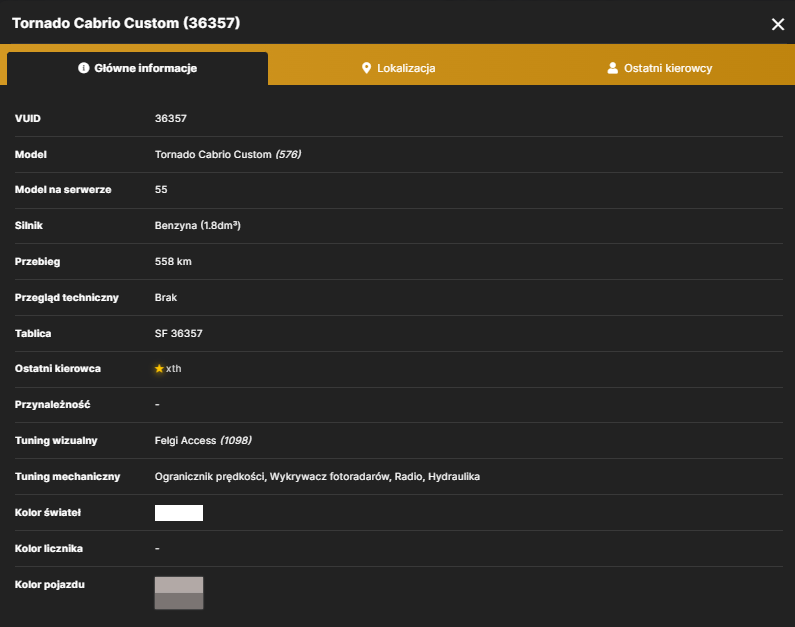The width and height of the screenshot is (795, 627).
Task: Click the model value Tornado Cabrio Custom
Action: click(213, 154)
